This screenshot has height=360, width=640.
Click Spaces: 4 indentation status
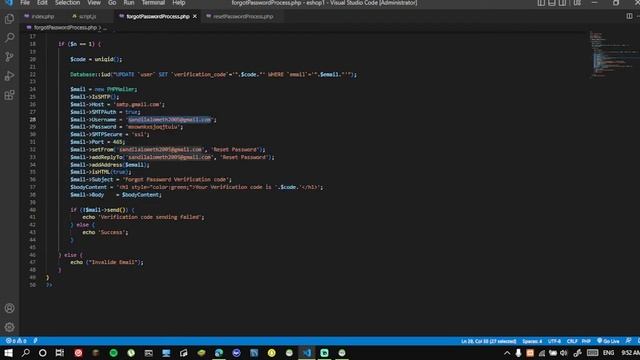pos(532,341)
